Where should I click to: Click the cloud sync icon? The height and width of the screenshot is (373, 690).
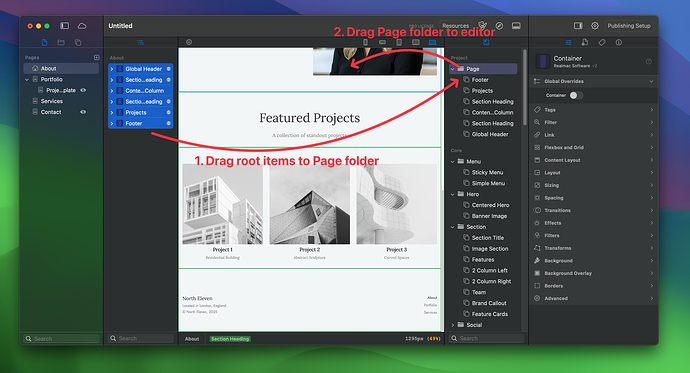pyautogui.click(x=82, y=26)
